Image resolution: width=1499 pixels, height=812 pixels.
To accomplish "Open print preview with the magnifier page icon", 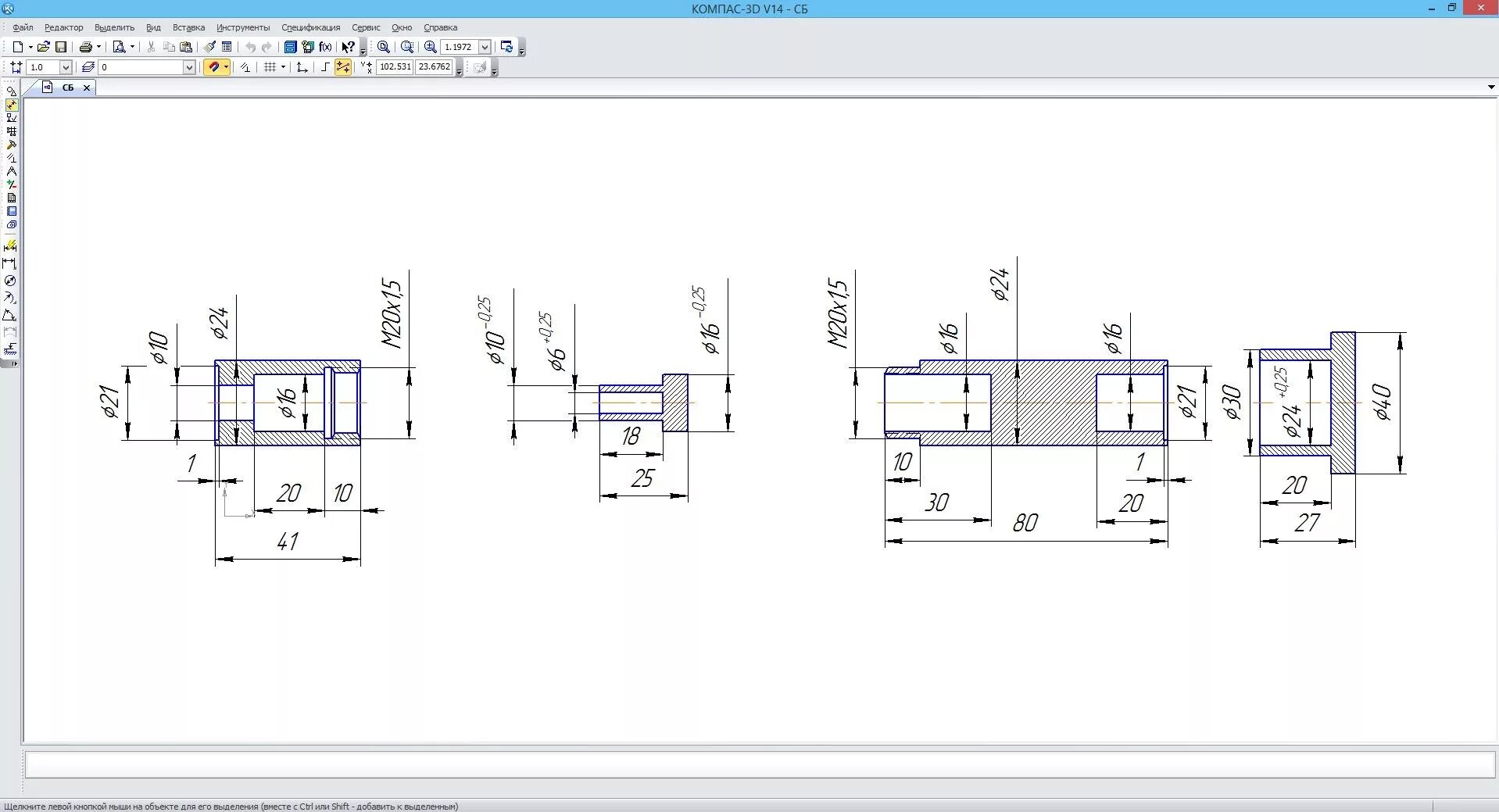I will [x=119, y=47].
